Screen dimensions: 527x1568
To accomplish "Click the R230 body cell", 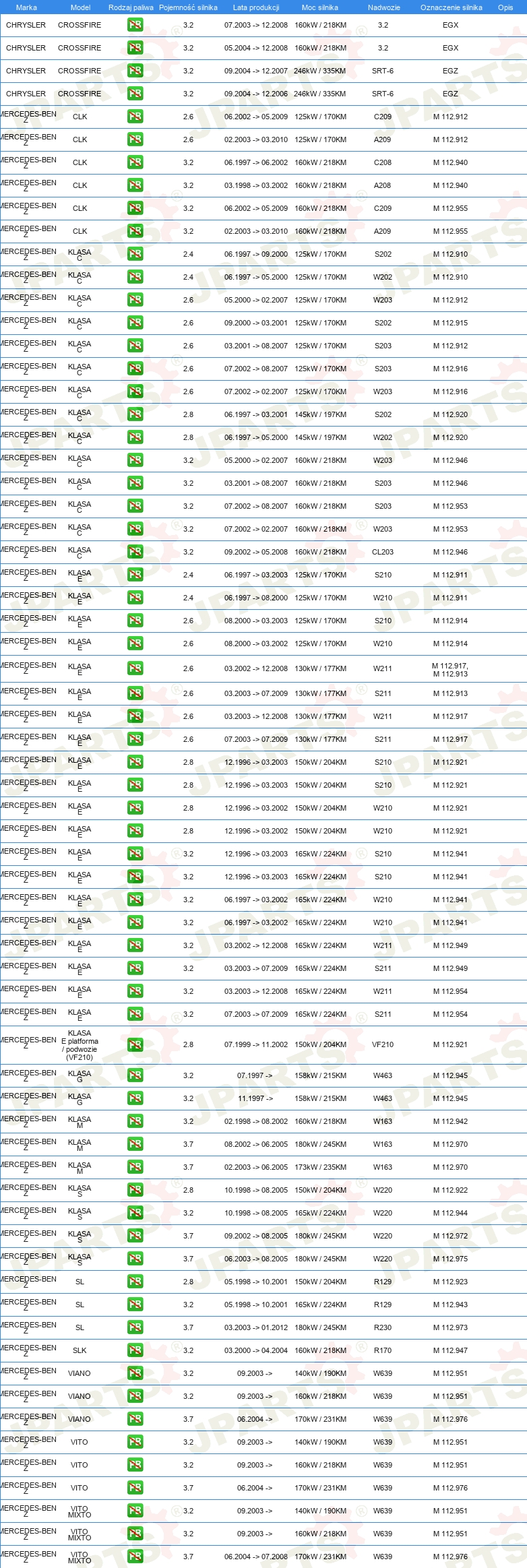I will 383,1327.
